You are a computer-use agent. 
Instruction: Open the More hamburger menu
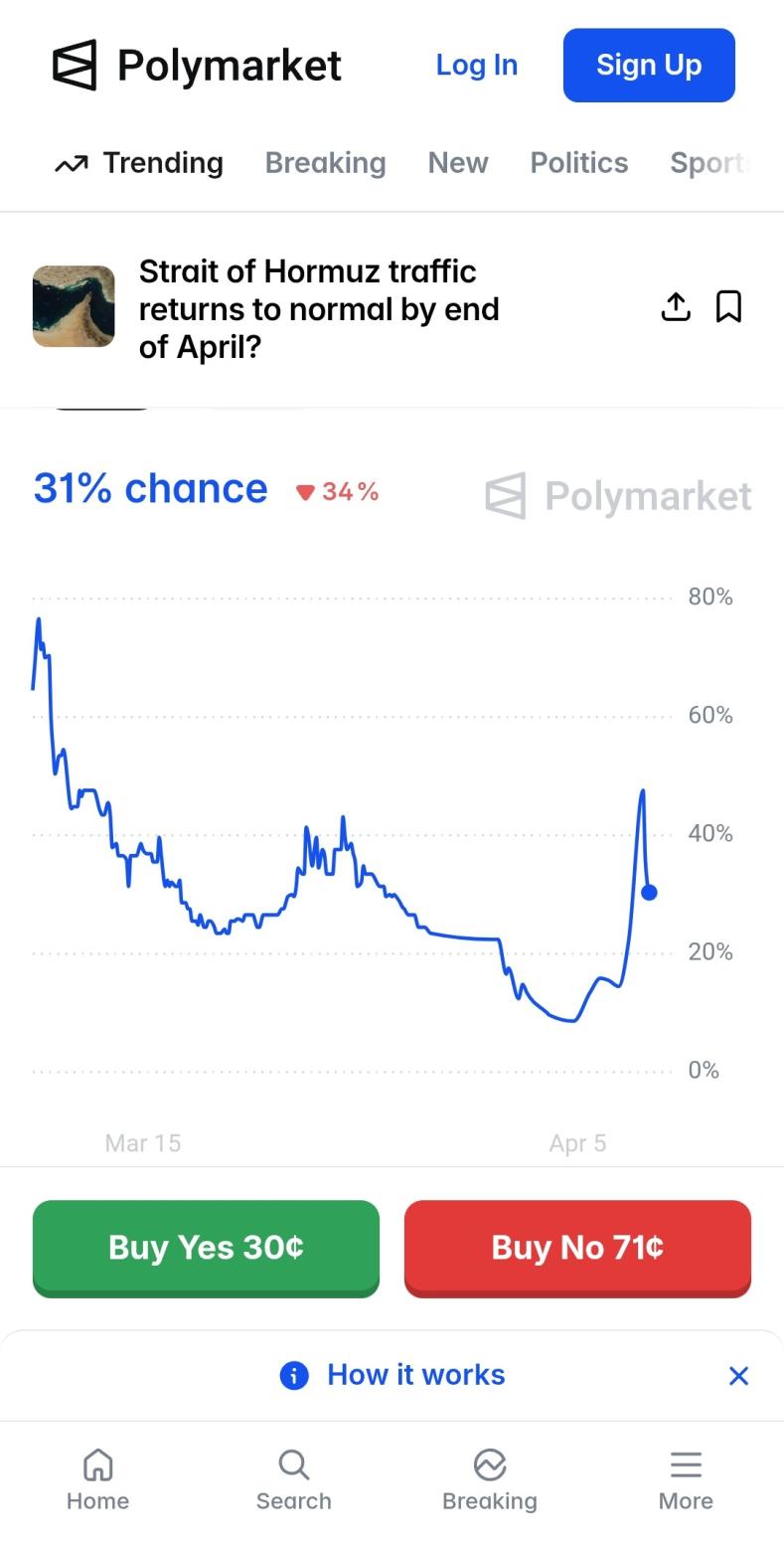[686, 1478]
